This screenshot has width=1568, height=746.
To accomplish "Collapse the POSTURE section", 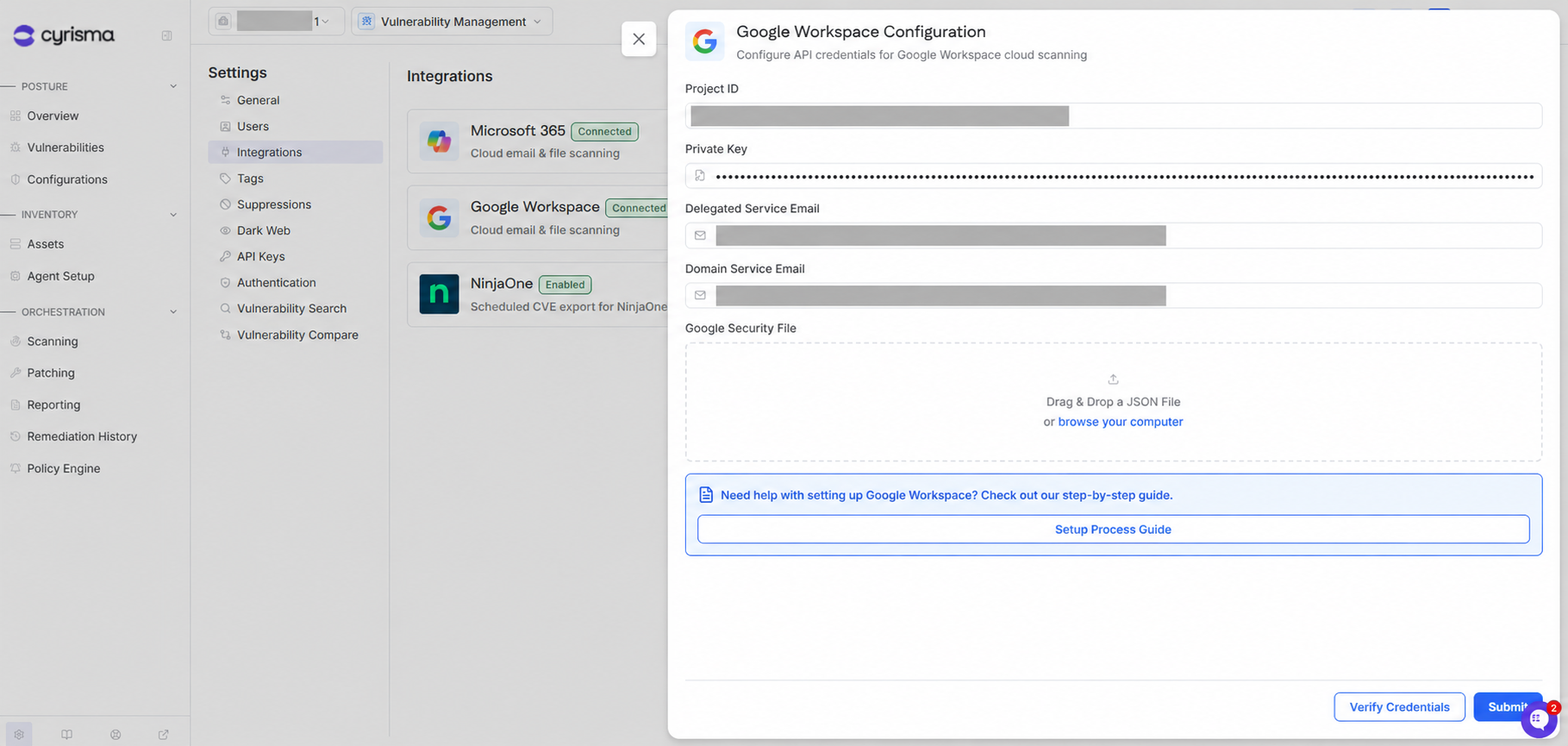I will (173, 86).
